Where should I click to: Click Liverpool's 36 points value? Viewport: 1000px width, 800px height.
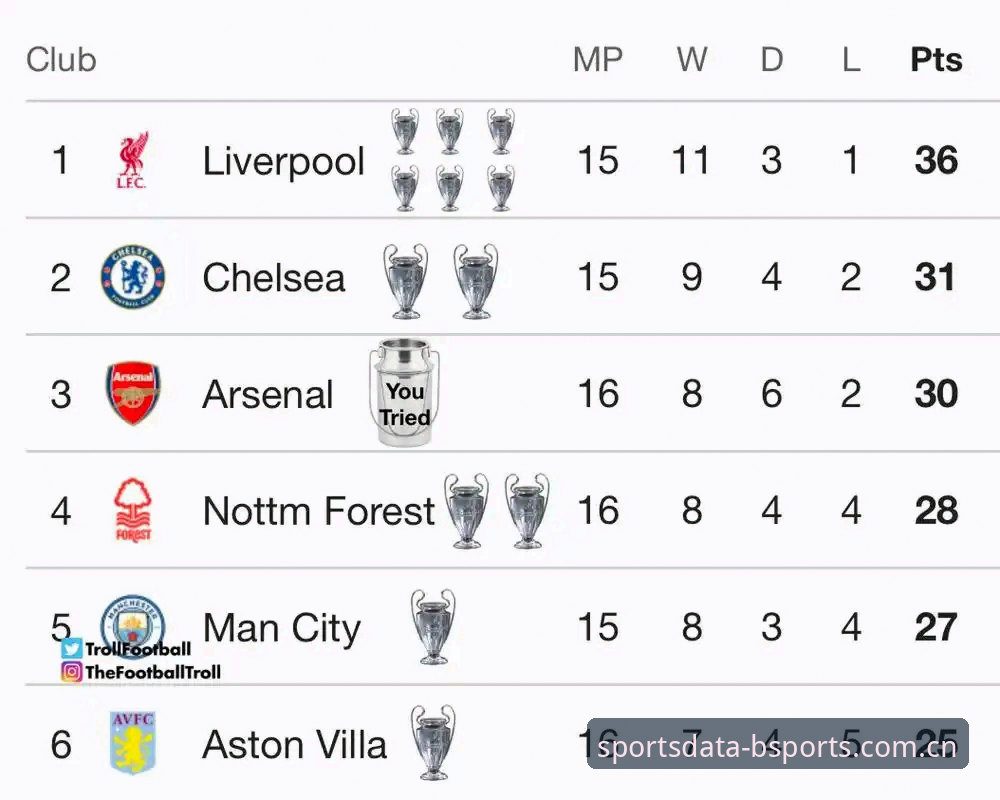pyautogui.click(x=936, y=160)
